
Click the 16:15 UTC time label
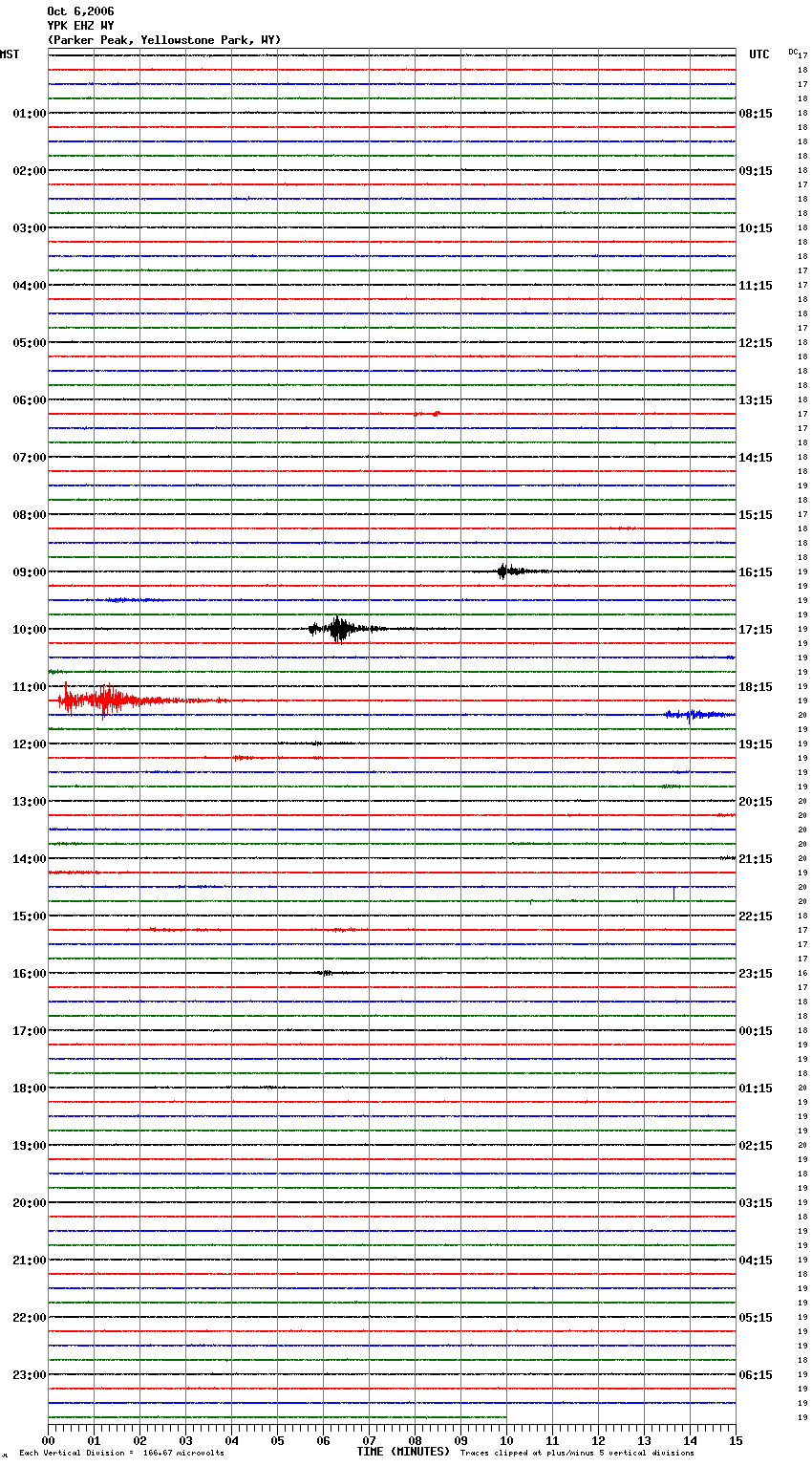point(756,572)
